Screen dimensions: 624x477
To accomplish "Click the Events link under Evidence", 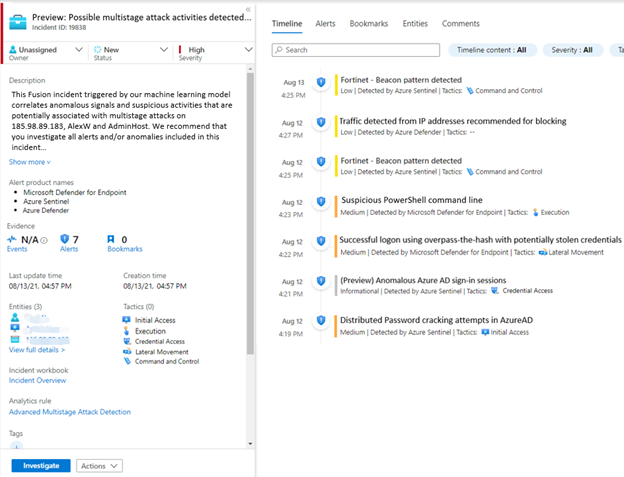I will (x=17, y=249).
